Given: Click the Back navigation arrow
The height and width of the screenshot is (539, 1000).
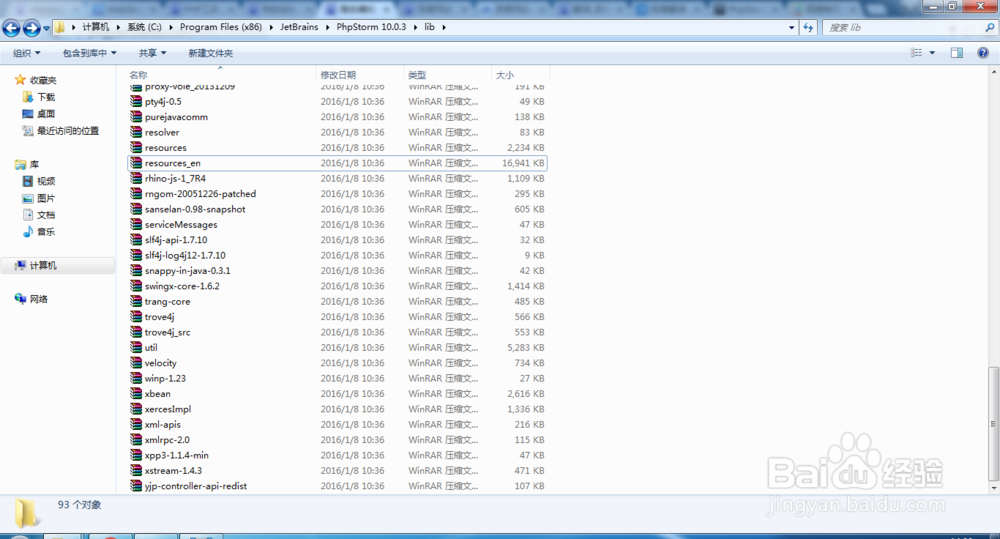Looking at the screenshot, I should point(11,28).
